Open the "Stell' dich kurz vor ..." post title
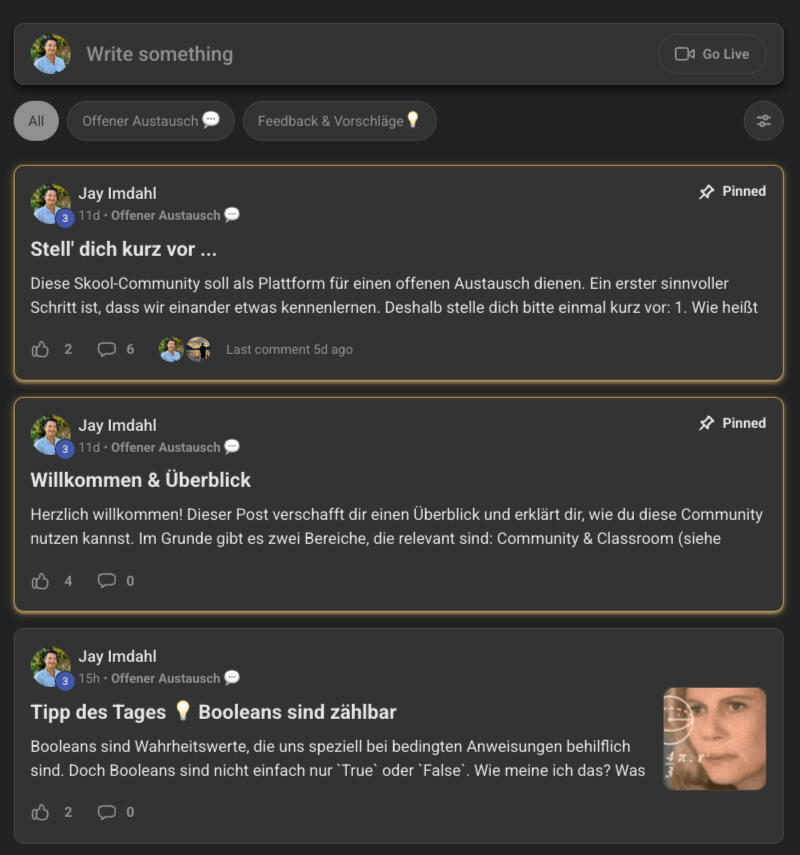Screen dimensions: 800x855 [x=124, y=248]
